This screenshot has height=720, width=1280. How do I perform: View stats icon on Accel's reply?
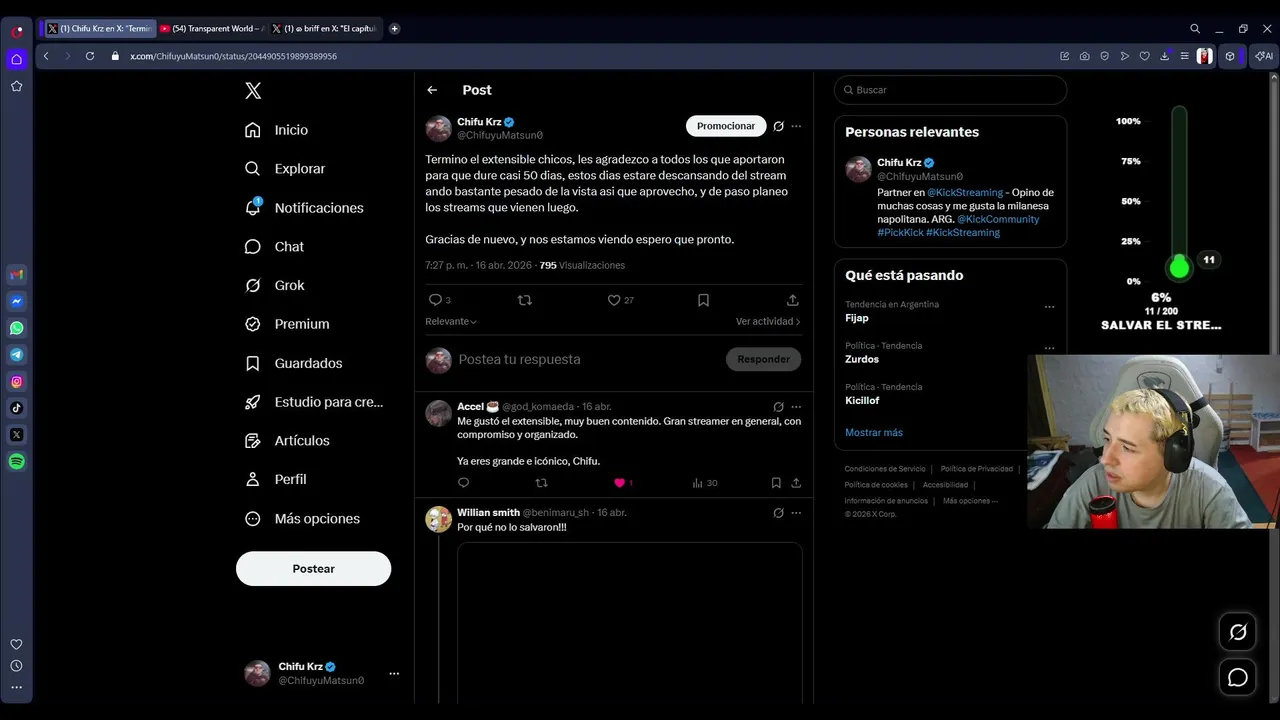click(698, 483)
